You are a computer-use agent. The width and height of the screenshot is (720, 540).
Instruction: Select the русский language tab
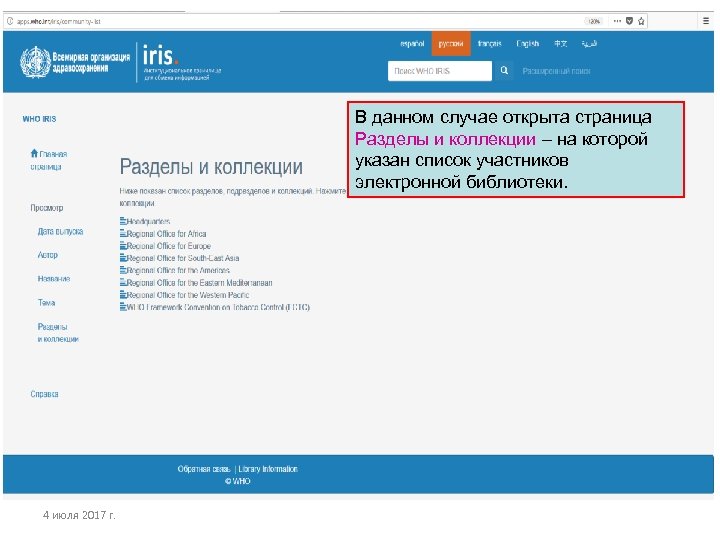tap(451, 44)
